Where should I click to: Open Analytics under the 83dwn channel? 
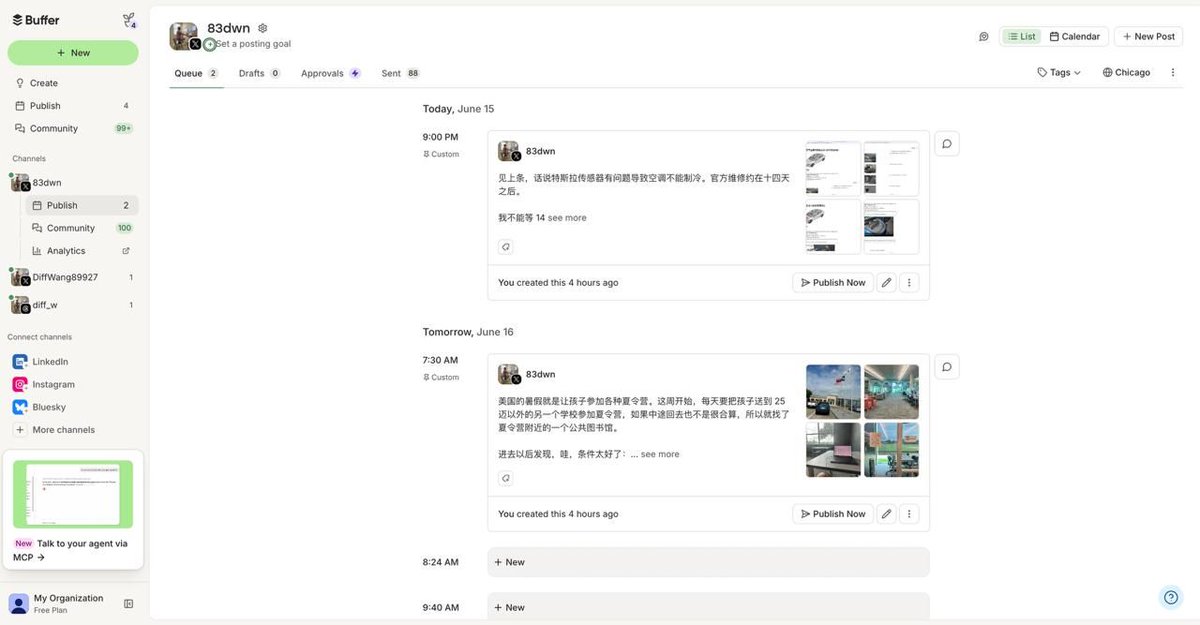coord(82,251)
